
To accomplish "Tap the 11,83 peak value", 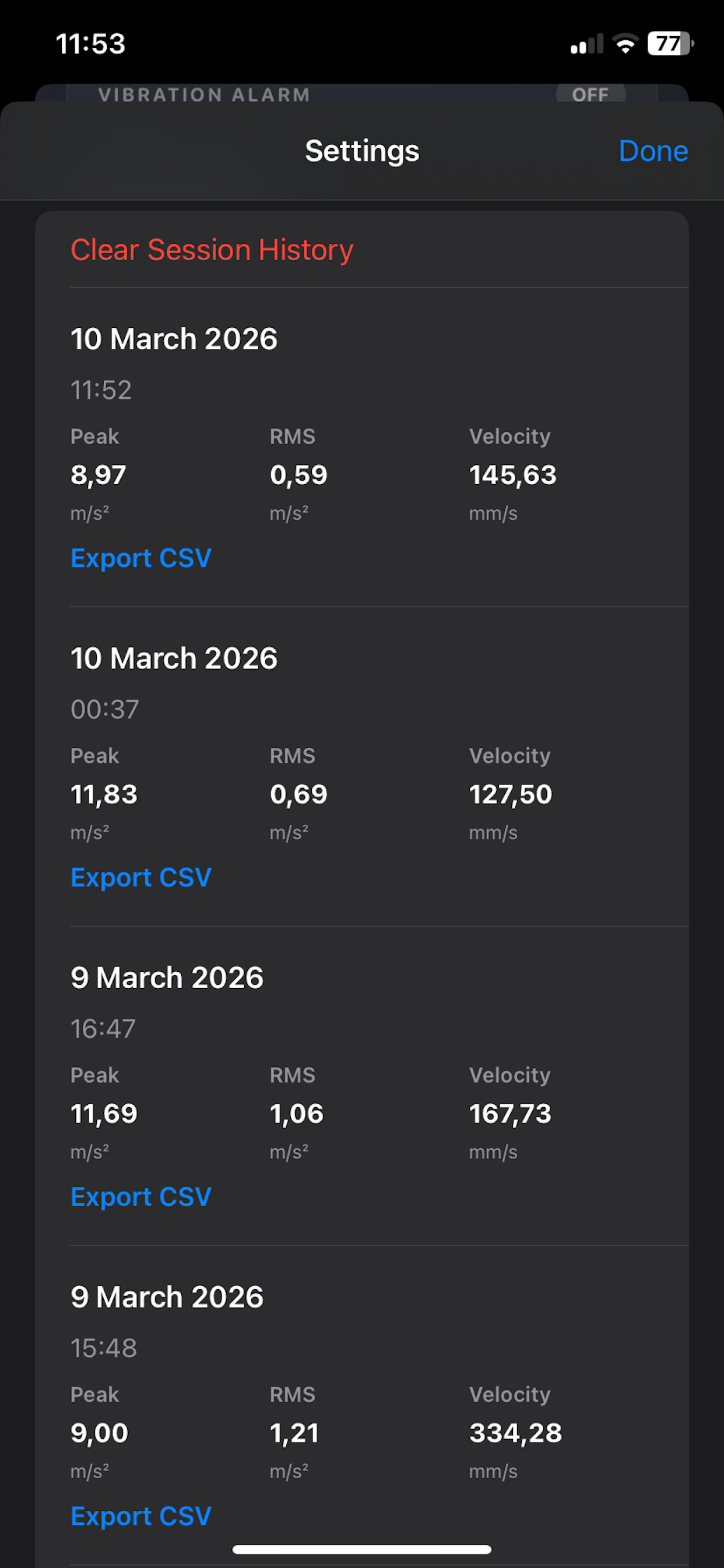I will pos(104,794).
